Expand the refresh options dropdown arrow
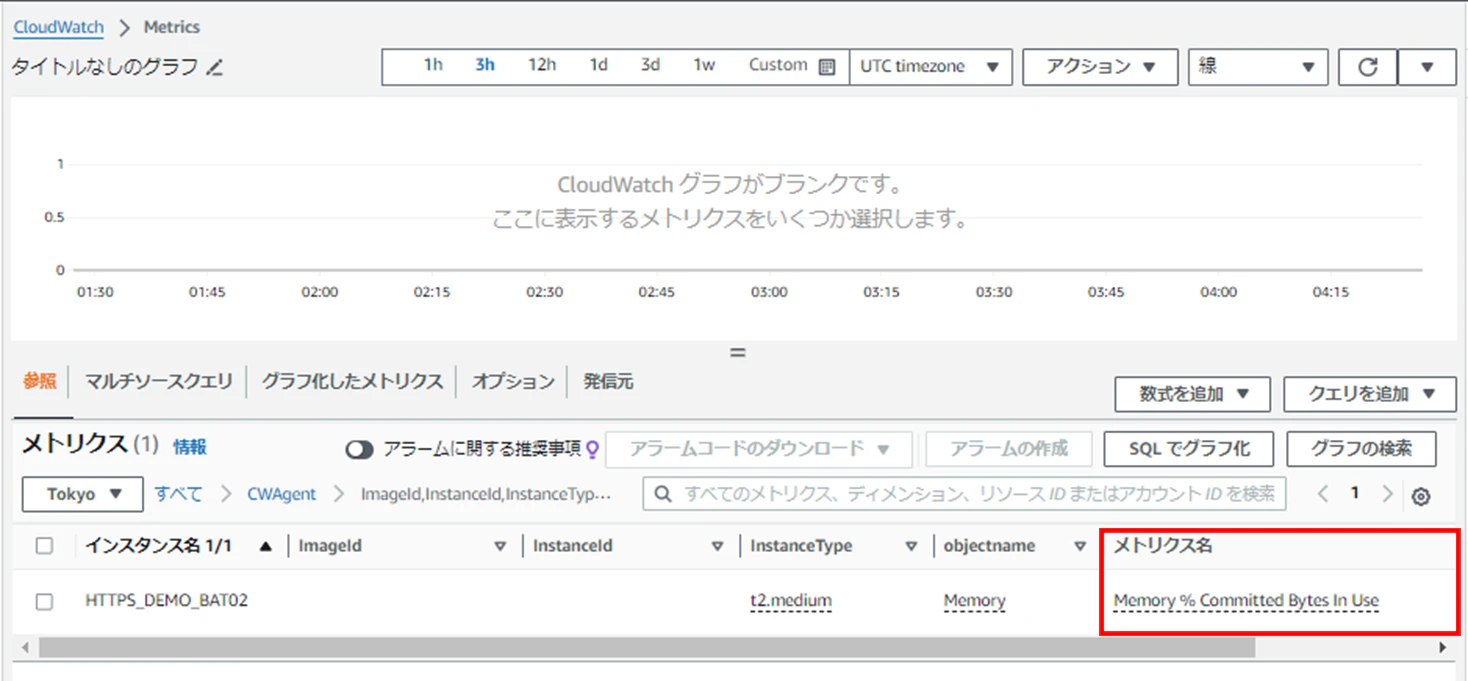The image size is (1468, 681). (1427, 67)
